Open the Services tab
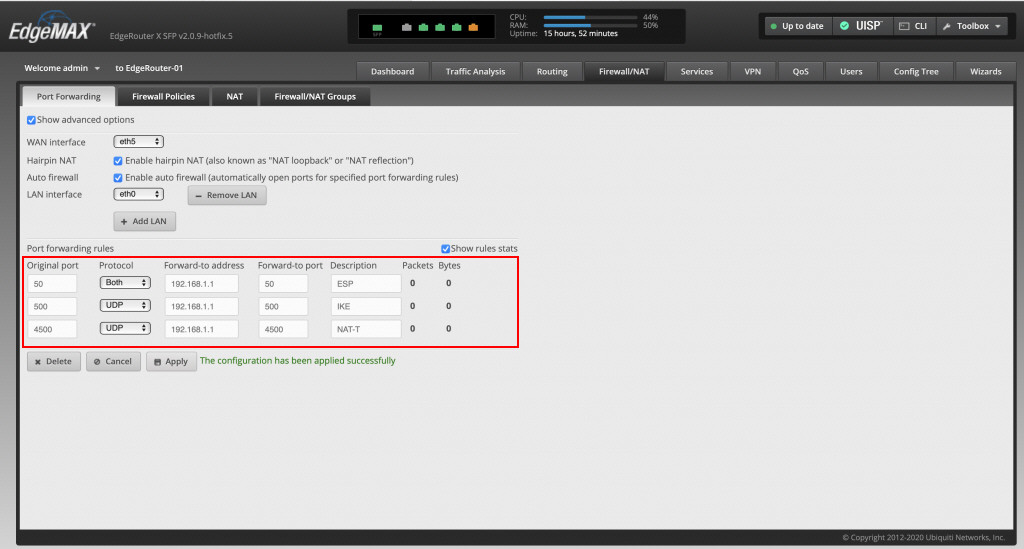Viewport: 1024px width, 549px height. tap(697, 71)
